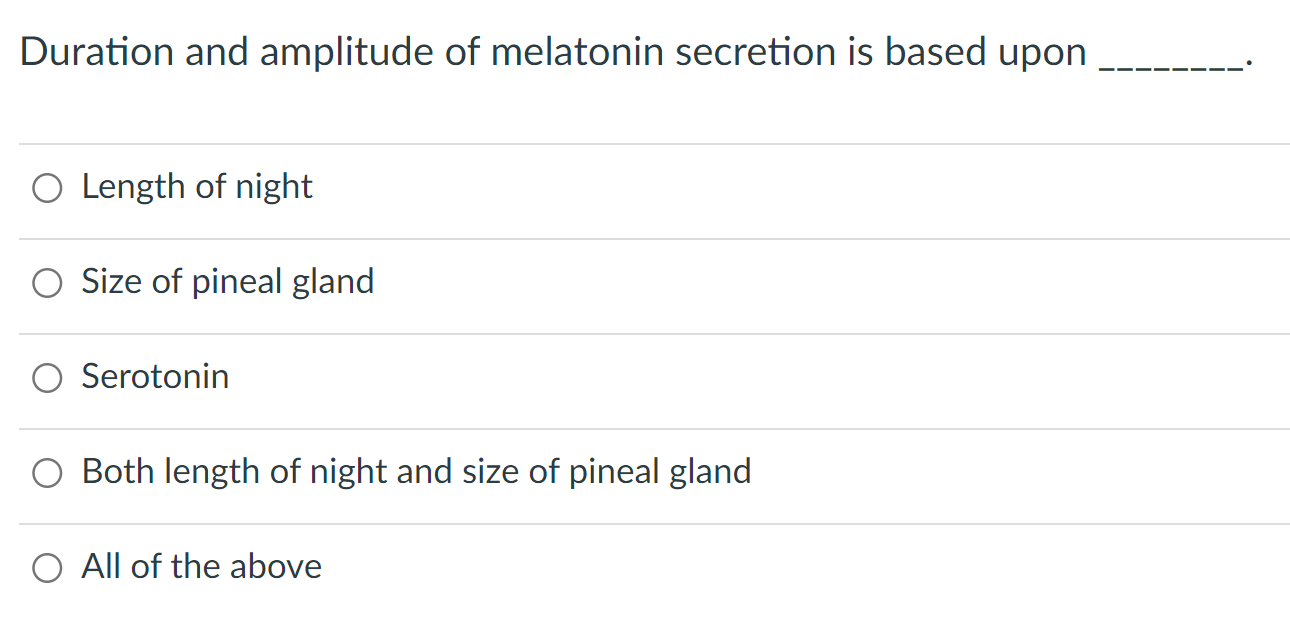This screenshot has height=621, width=1290.
Task: Click the "Serotonin" answer label text
Action: click(155, 377)
